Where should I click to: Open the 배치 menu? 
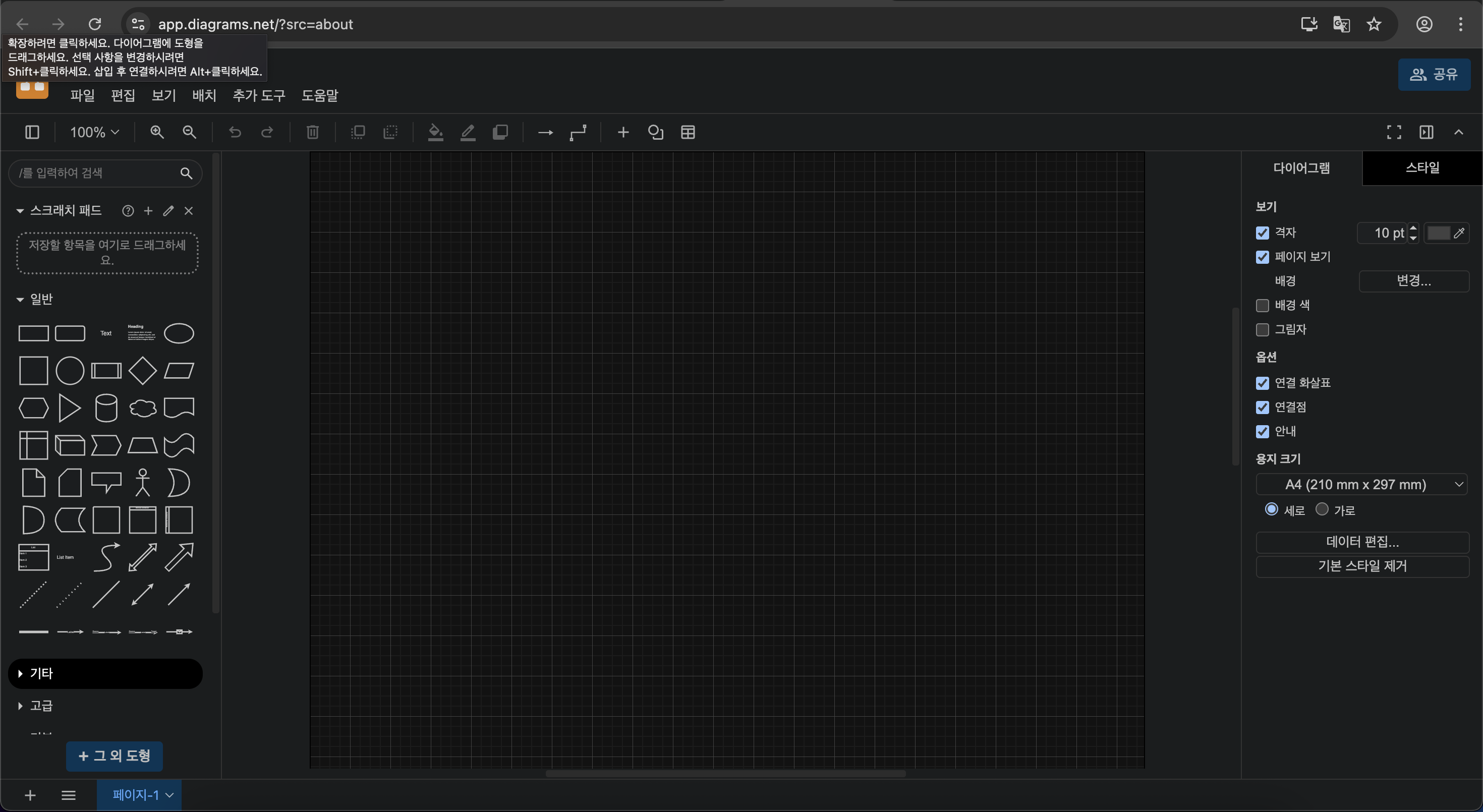click(x=204, y=95)
